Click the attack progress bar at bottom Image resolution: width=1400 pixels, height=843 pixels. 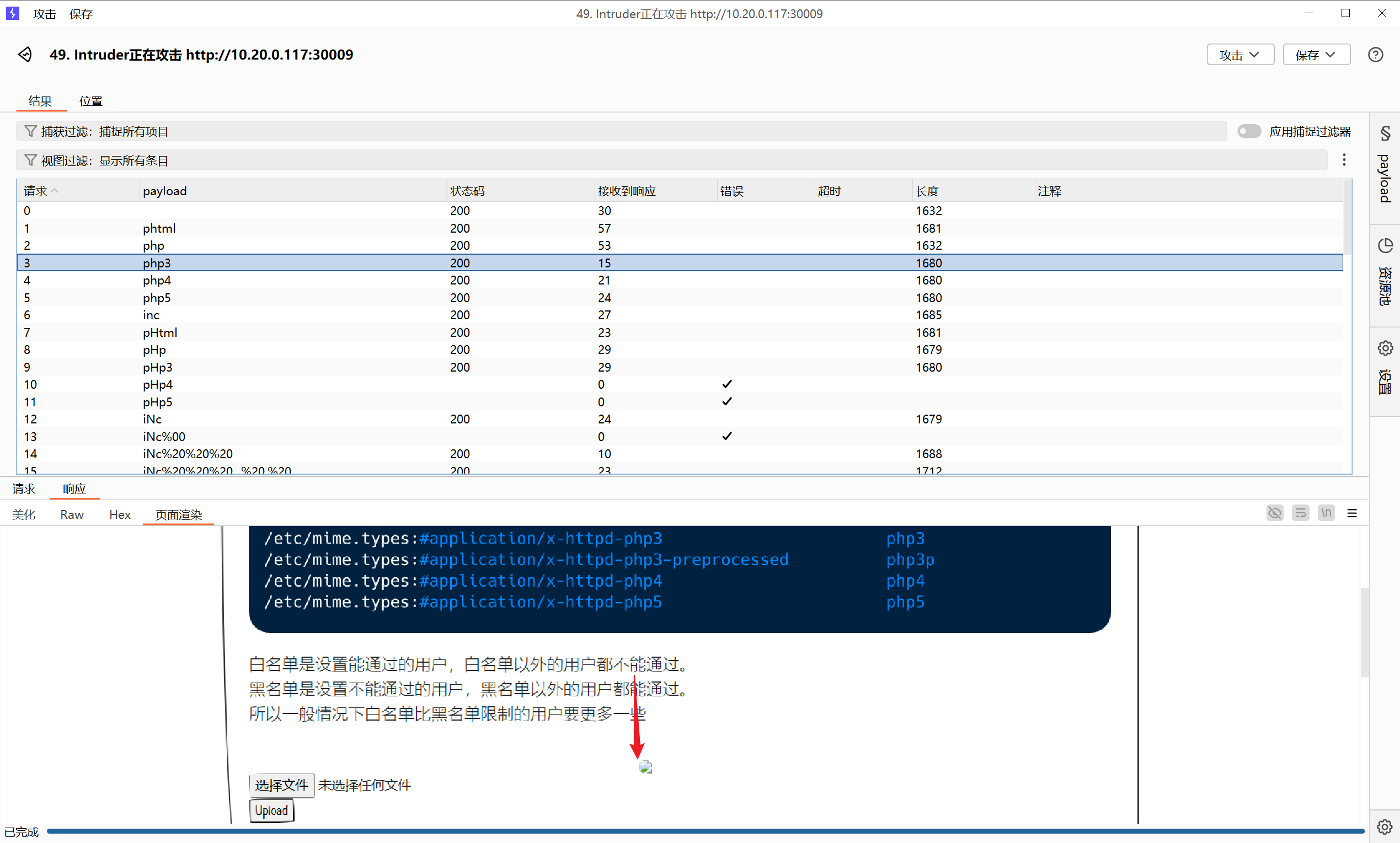(x=704, y=831)
